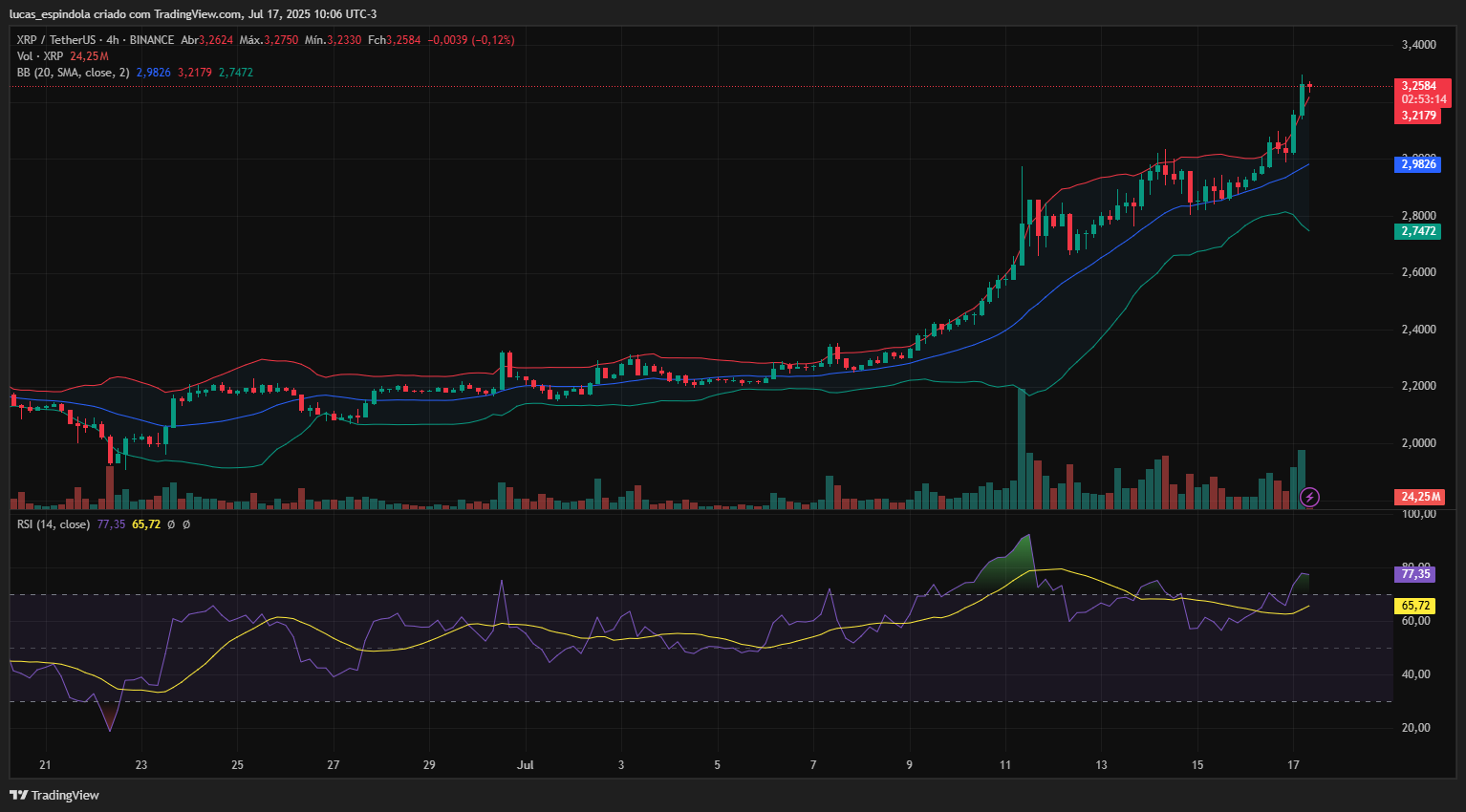The width and height of the screenshot is (1466, 812).
Task: Click the snapshot header text with TradingView.com
Action: coord(193,14)
